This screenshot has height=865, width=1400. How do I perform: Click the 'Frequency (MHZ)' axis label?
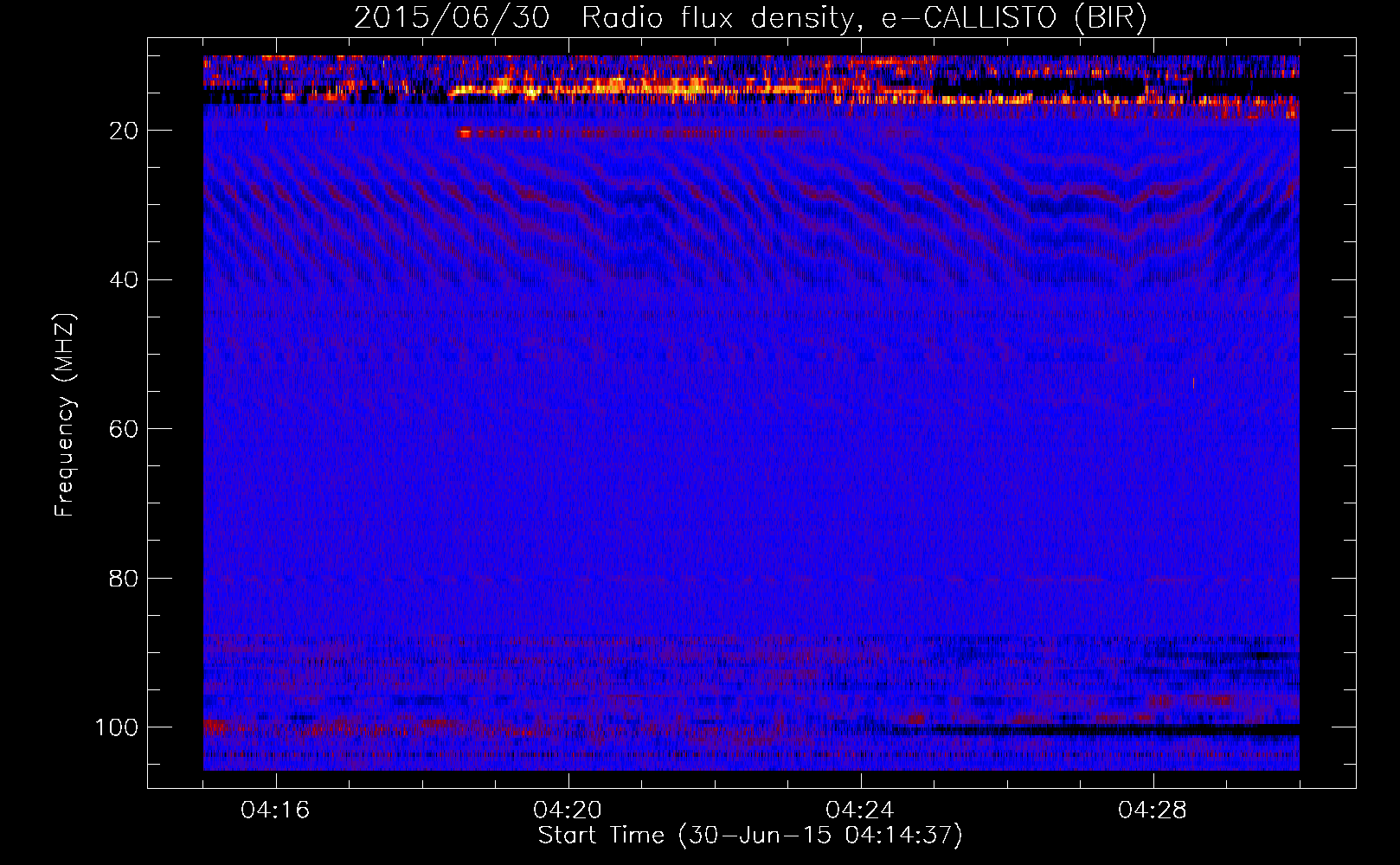point(65,415)
